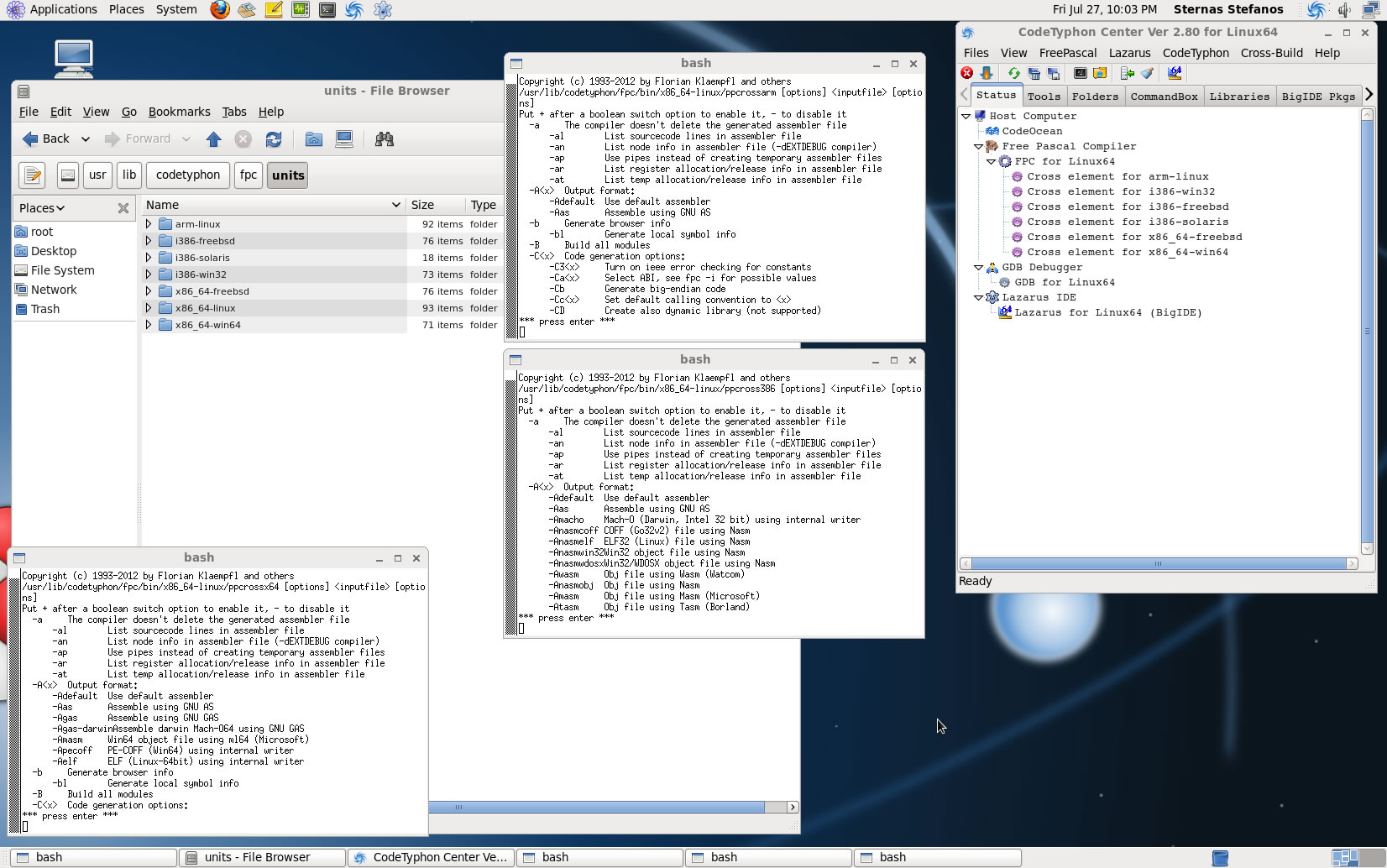Click the usr path button
This screenshot has width=1387, height=868.
[x=98, y=175]
